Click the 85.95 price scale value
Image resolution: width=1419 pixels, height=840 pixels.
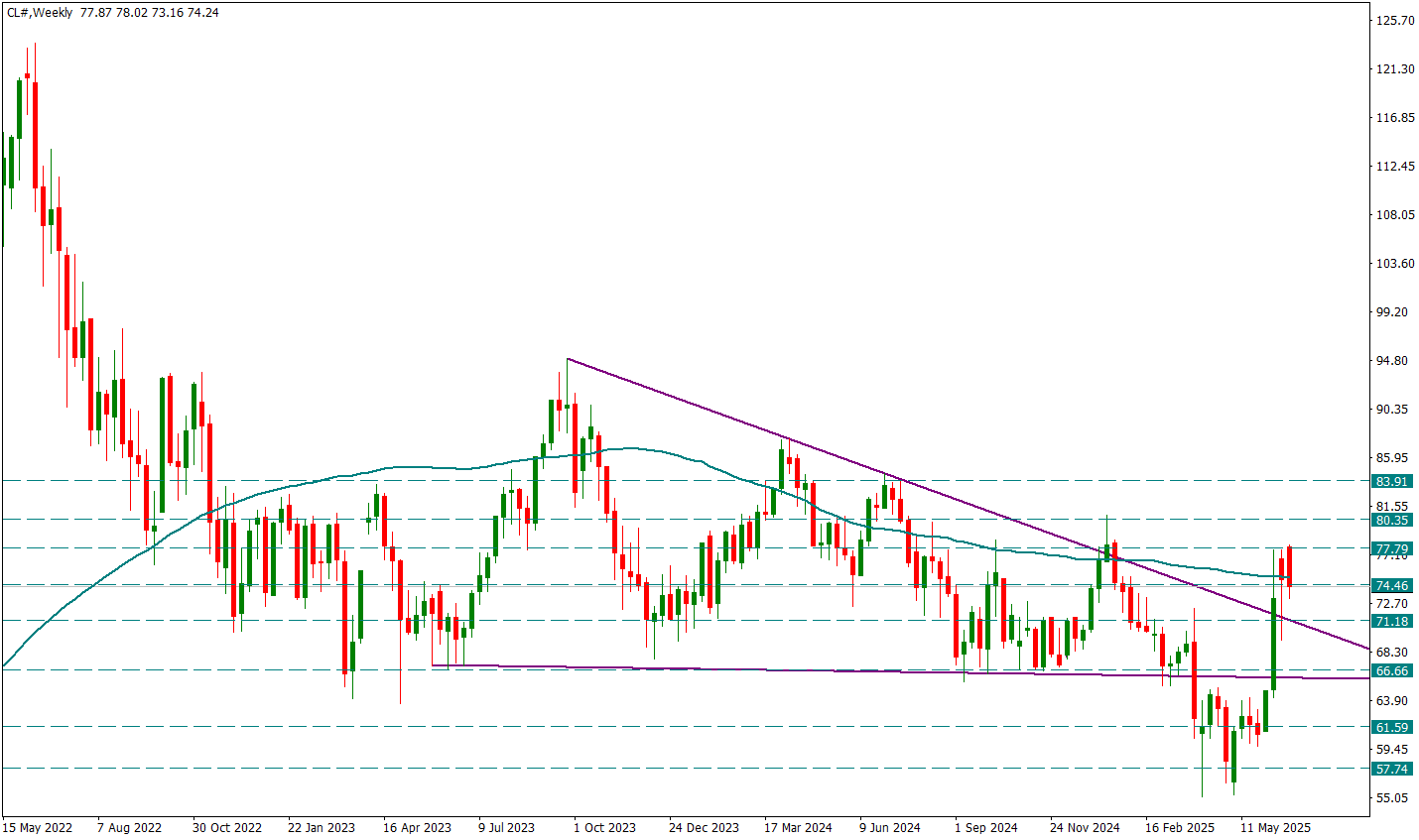coord(1394,457)
